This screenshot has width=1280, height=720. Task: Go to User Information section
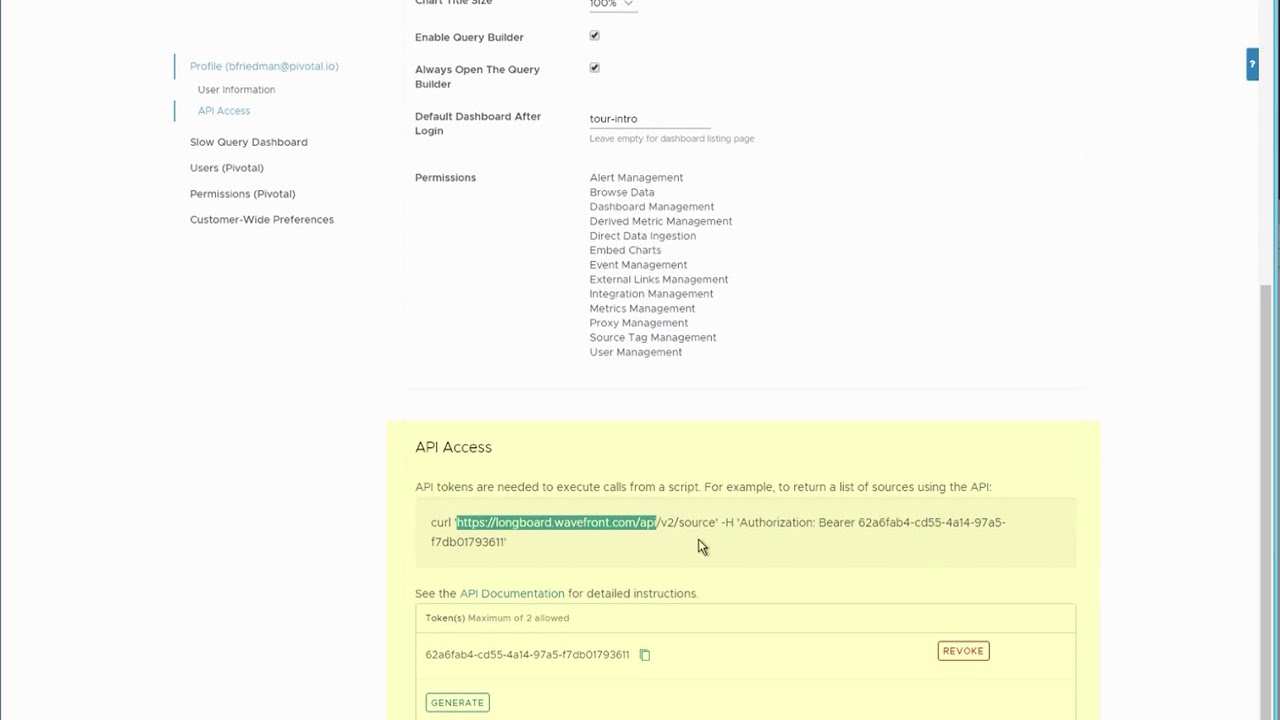pyautogui.click(x=236, y=90)
